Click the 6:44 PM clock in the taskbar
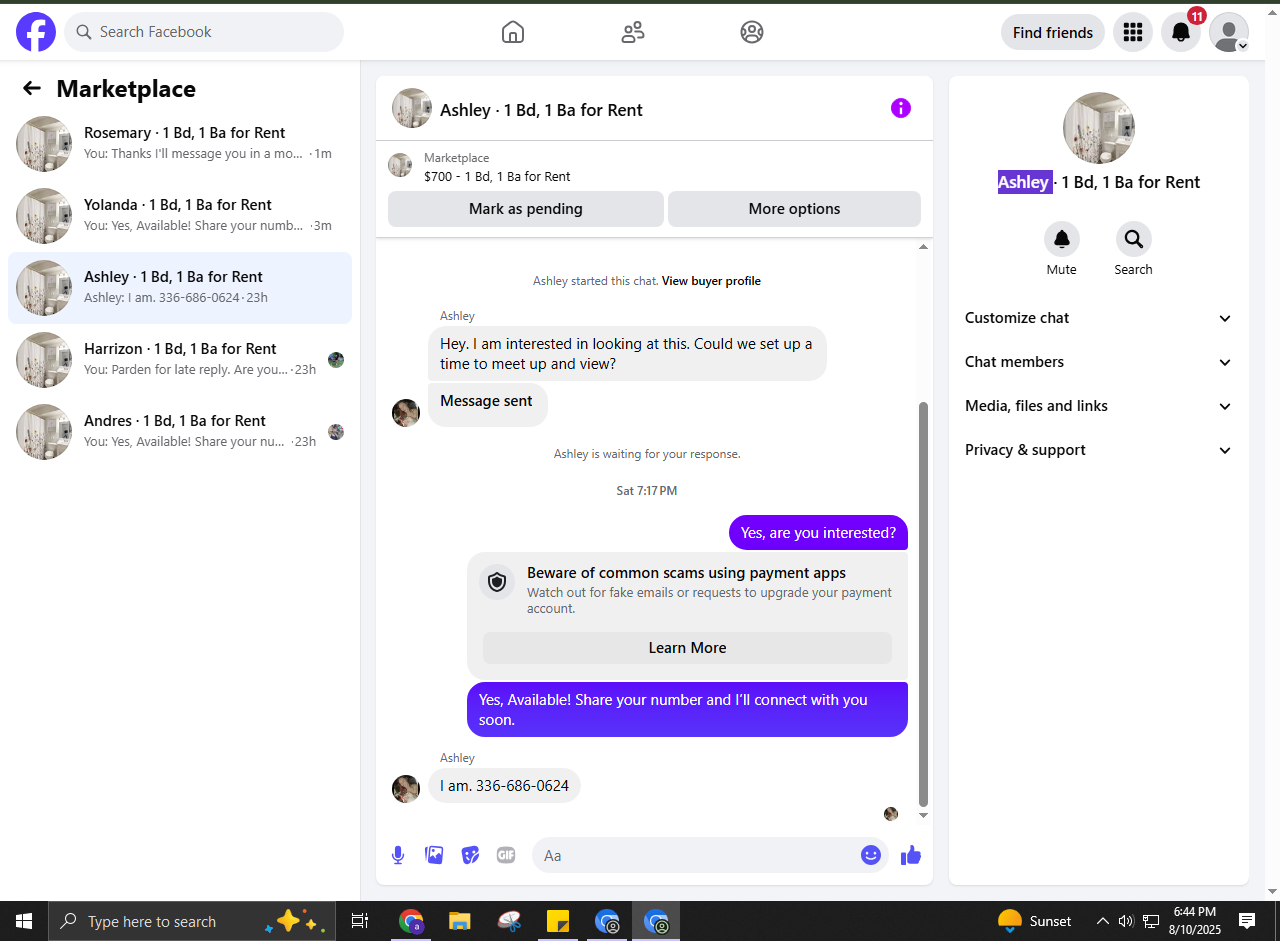 click(1195, 921)
